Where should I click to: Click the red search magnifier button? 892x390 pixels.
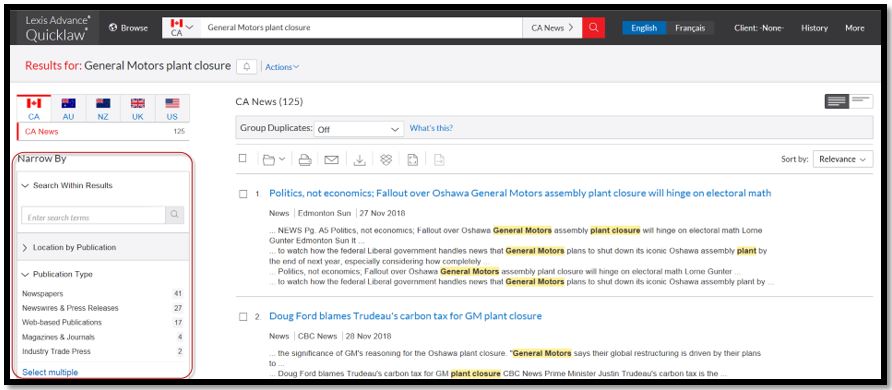[593, 27]
